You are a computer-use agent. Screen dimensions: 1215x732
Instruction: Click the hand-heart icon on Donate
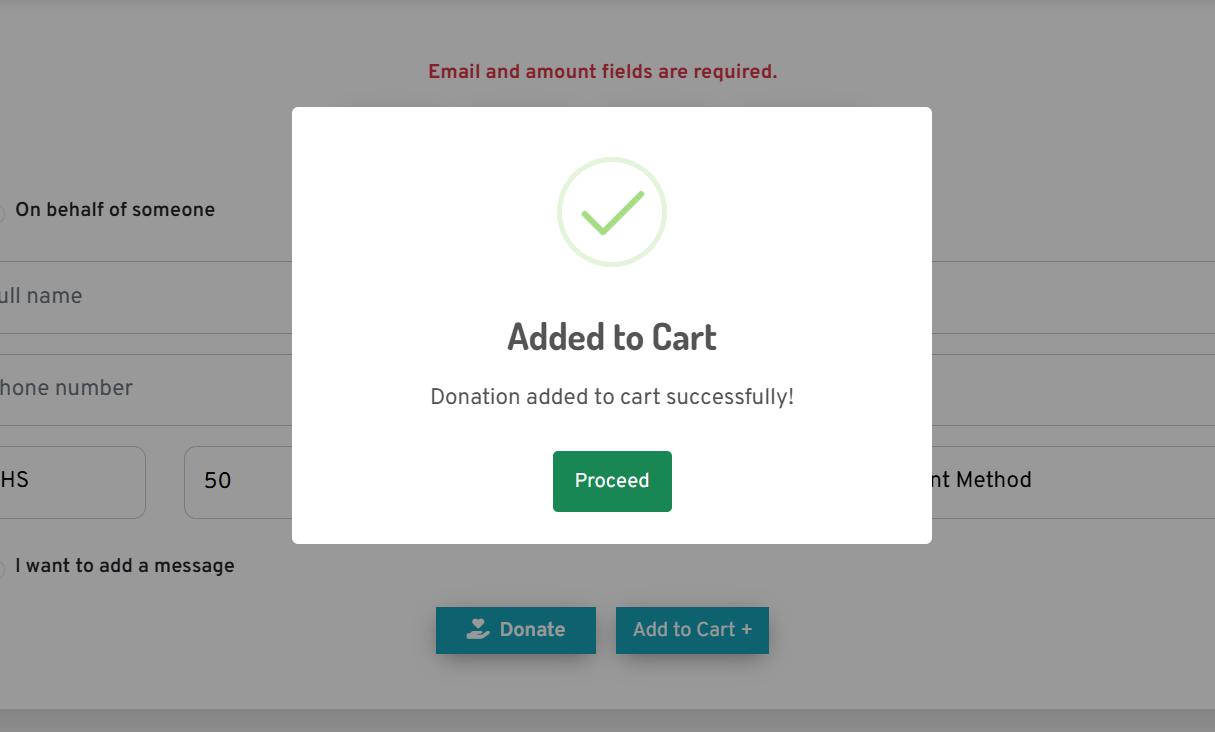[x=478, y=629]
